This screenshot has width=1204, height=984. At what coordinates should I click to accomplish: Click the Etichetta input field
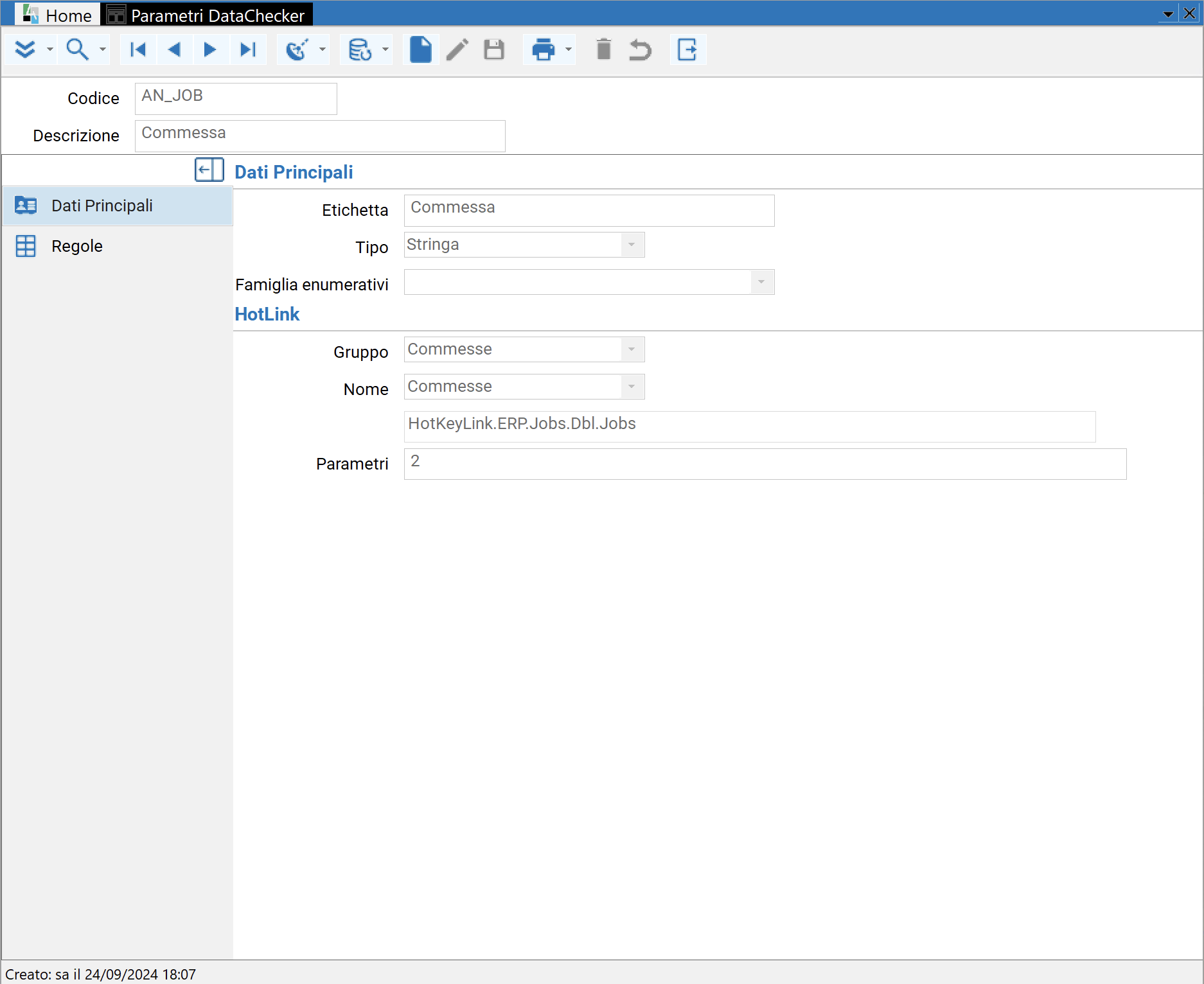coord(589,210)
